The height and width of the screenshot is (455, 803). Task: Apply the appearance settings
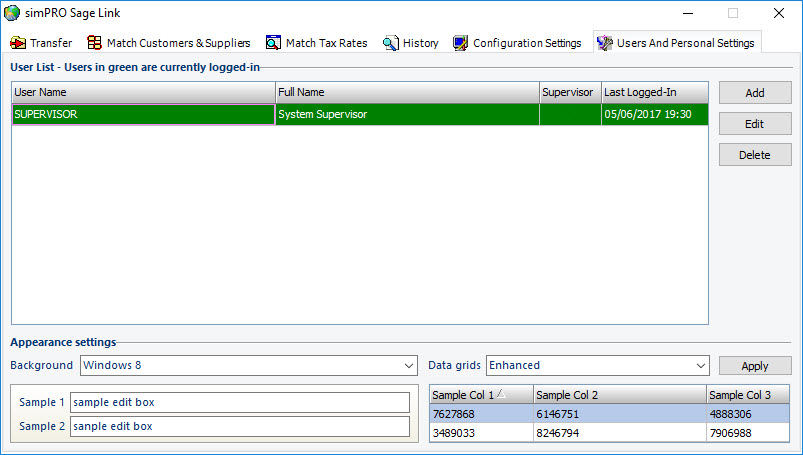[x=755, y=366]
